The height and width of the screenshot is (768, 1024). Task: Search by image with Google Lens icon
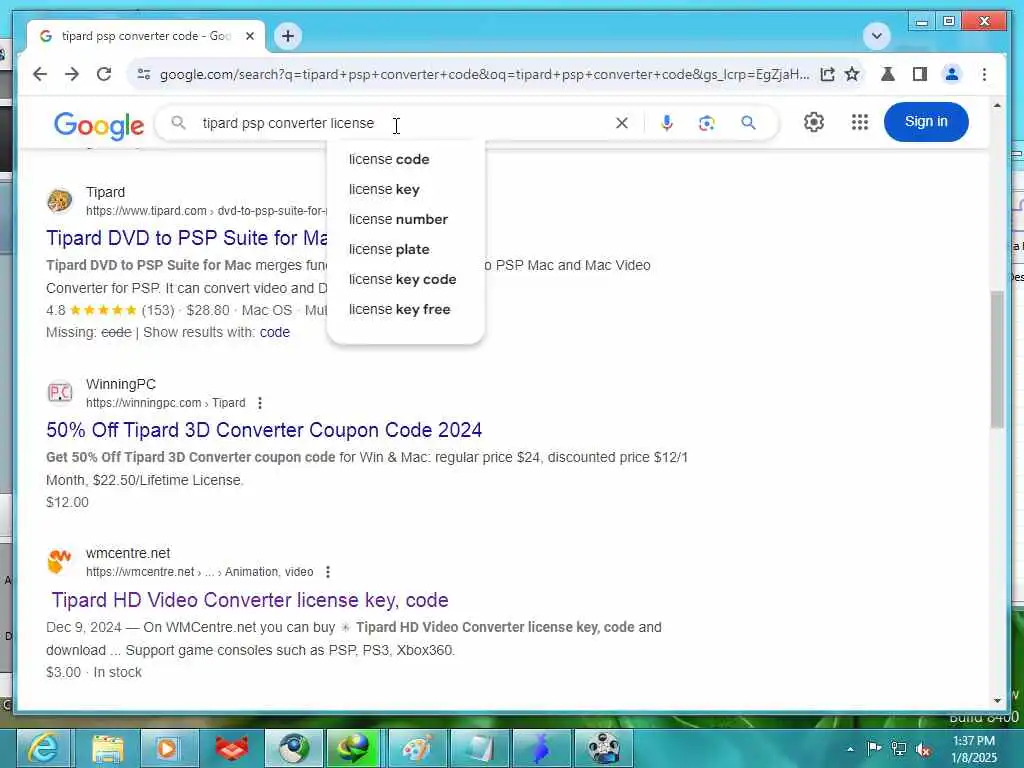pyautogui.click(x=706, y=123)
